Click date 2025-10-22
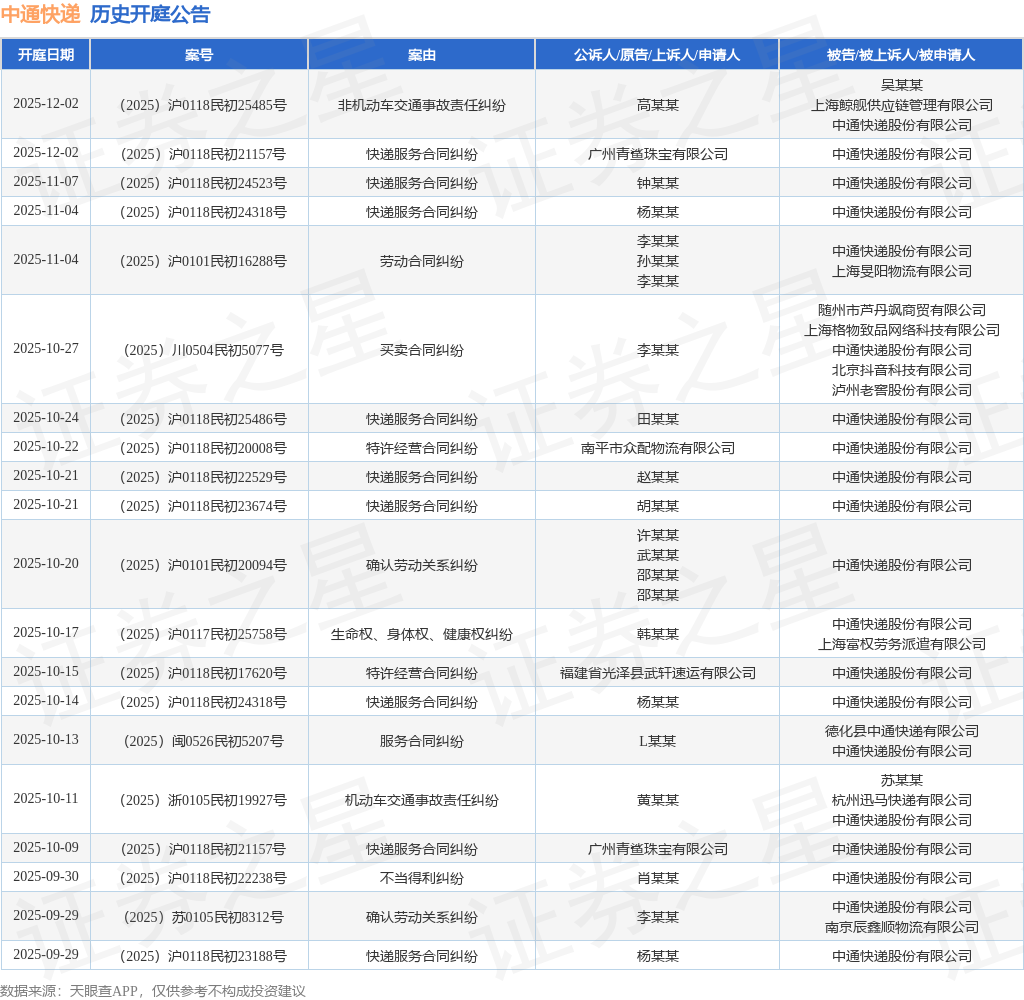 [46, 447]
